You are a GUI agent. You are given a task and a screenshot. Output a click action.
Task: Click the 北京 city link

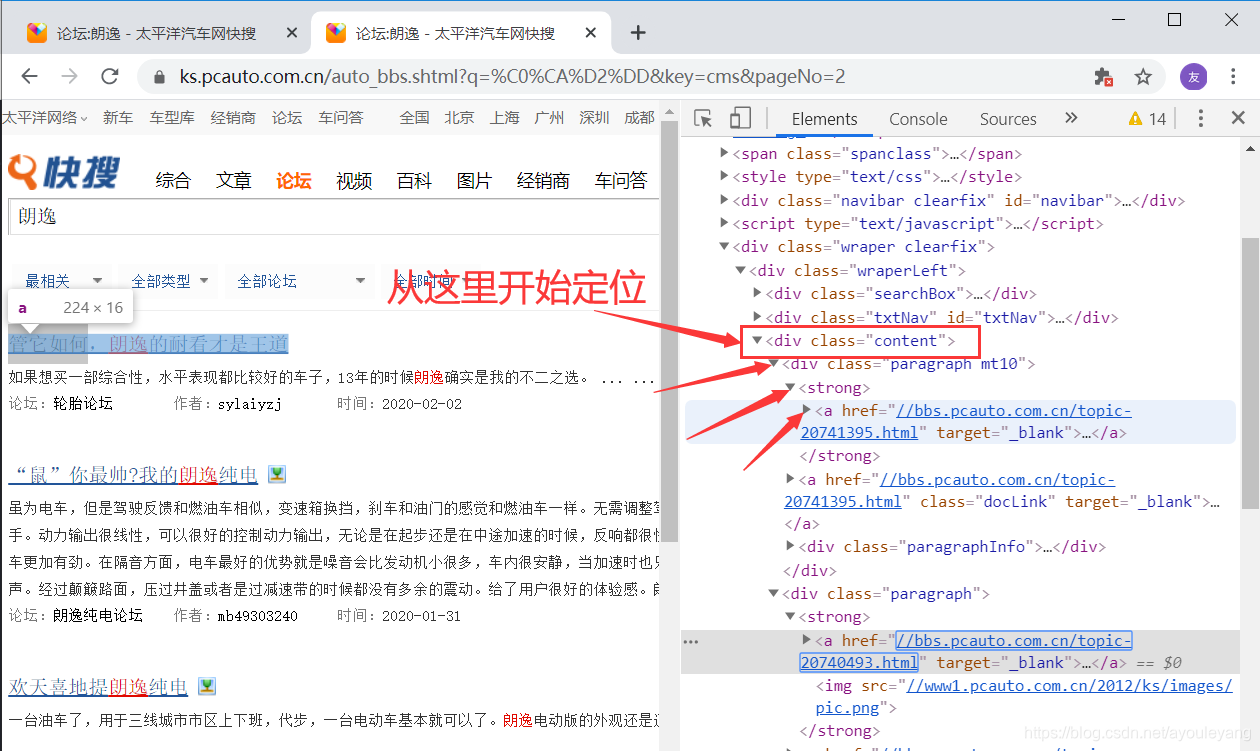459,117
